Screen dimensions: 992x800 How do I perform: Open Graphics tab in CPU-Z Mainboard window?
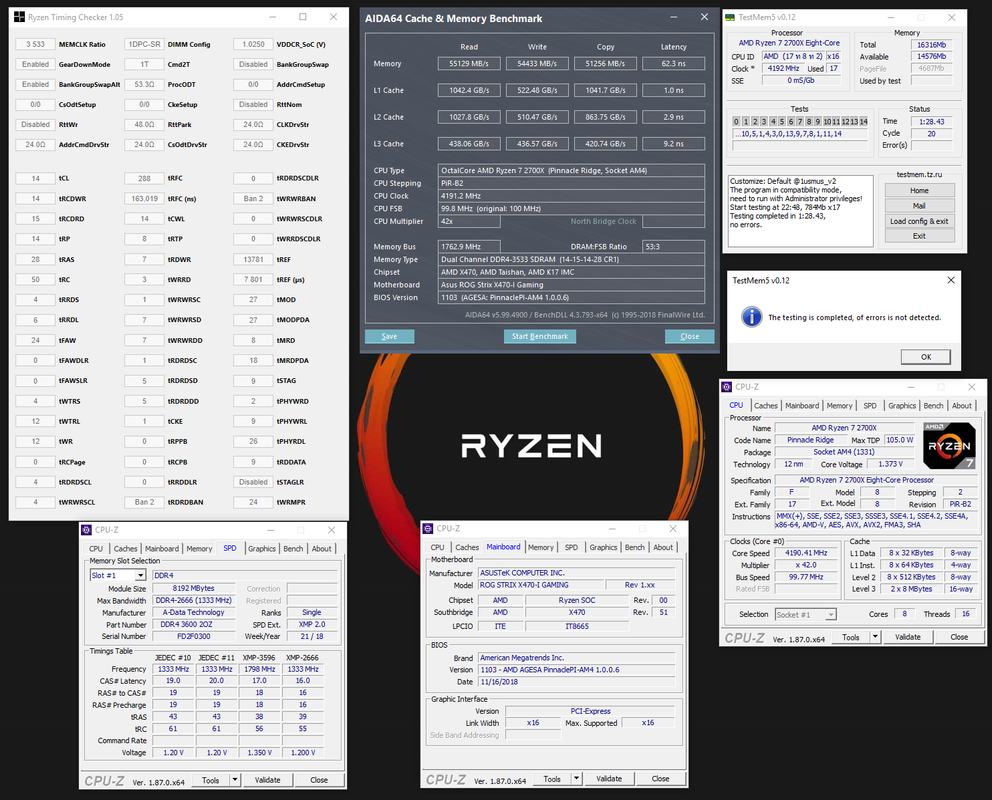click(603, 548)
